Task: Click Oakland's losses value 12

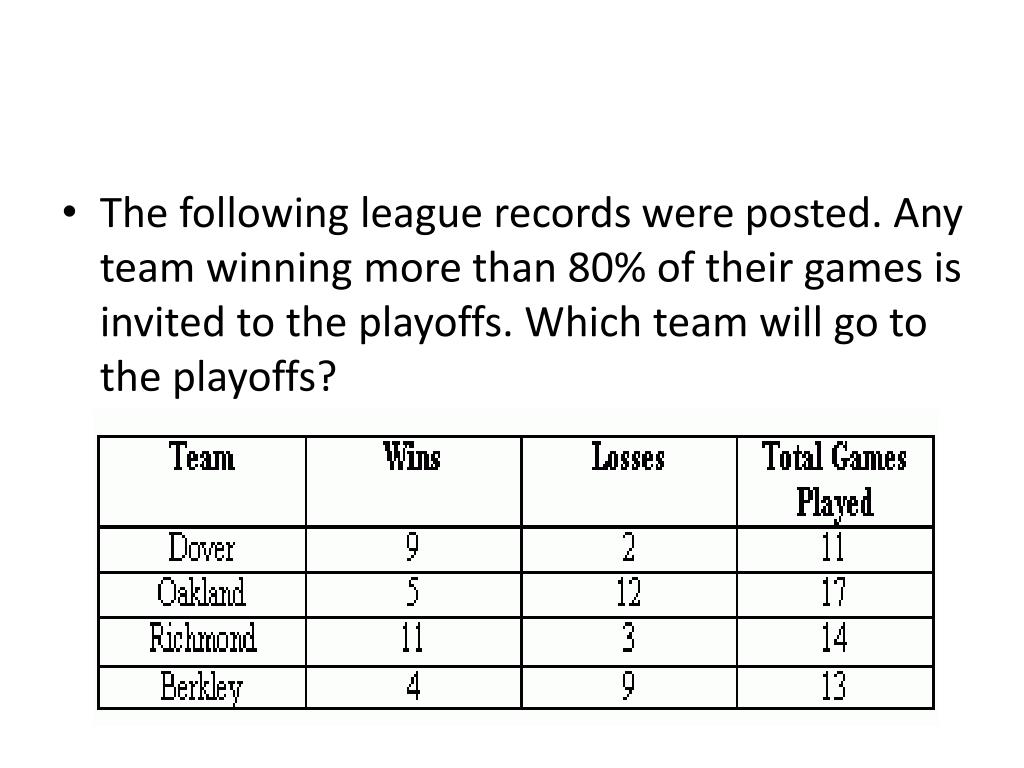Action: pyautogui.click(x=628, y=594)
